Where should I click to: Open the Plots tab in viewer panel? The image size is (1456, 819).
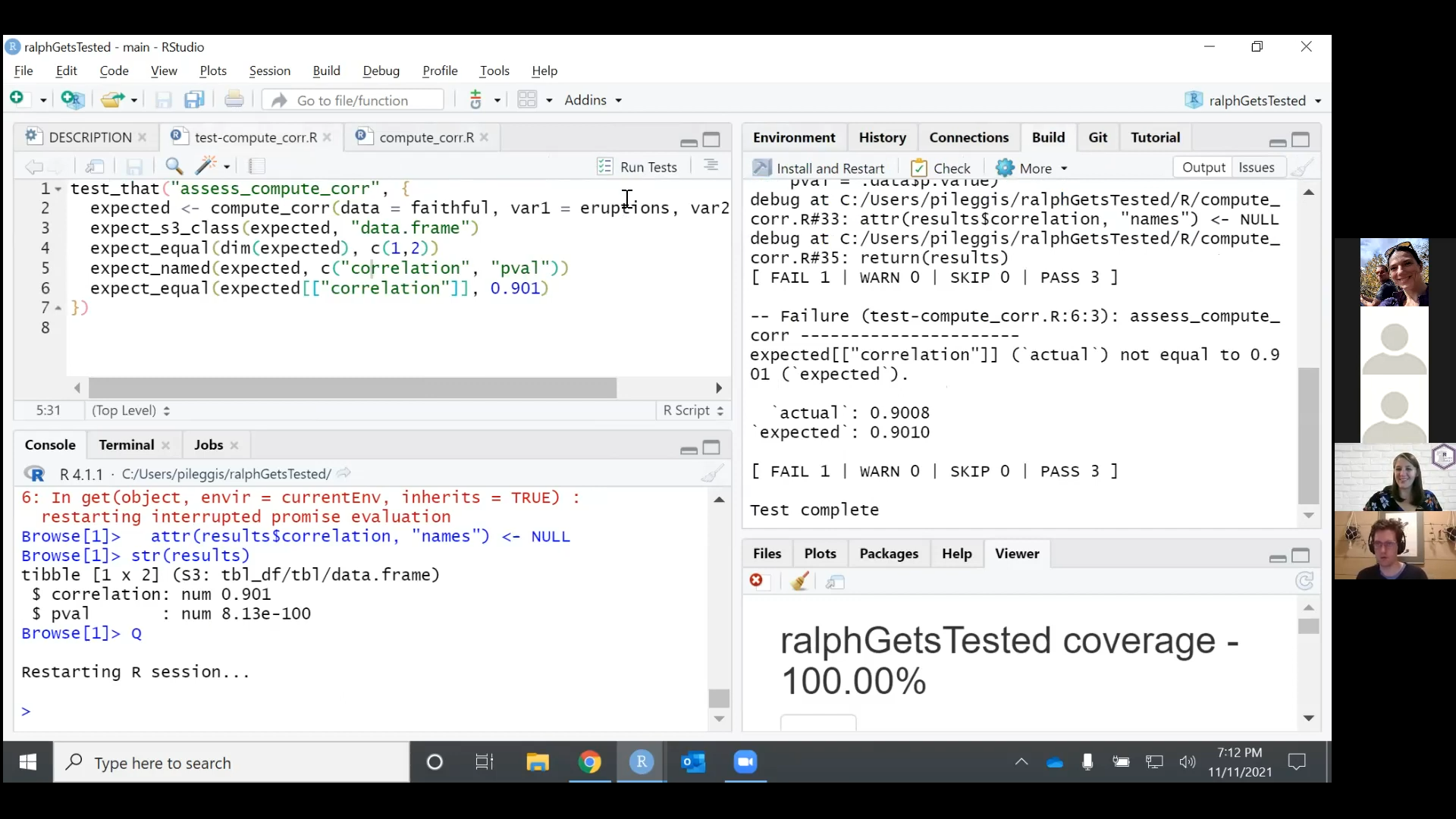coord(820,553)
